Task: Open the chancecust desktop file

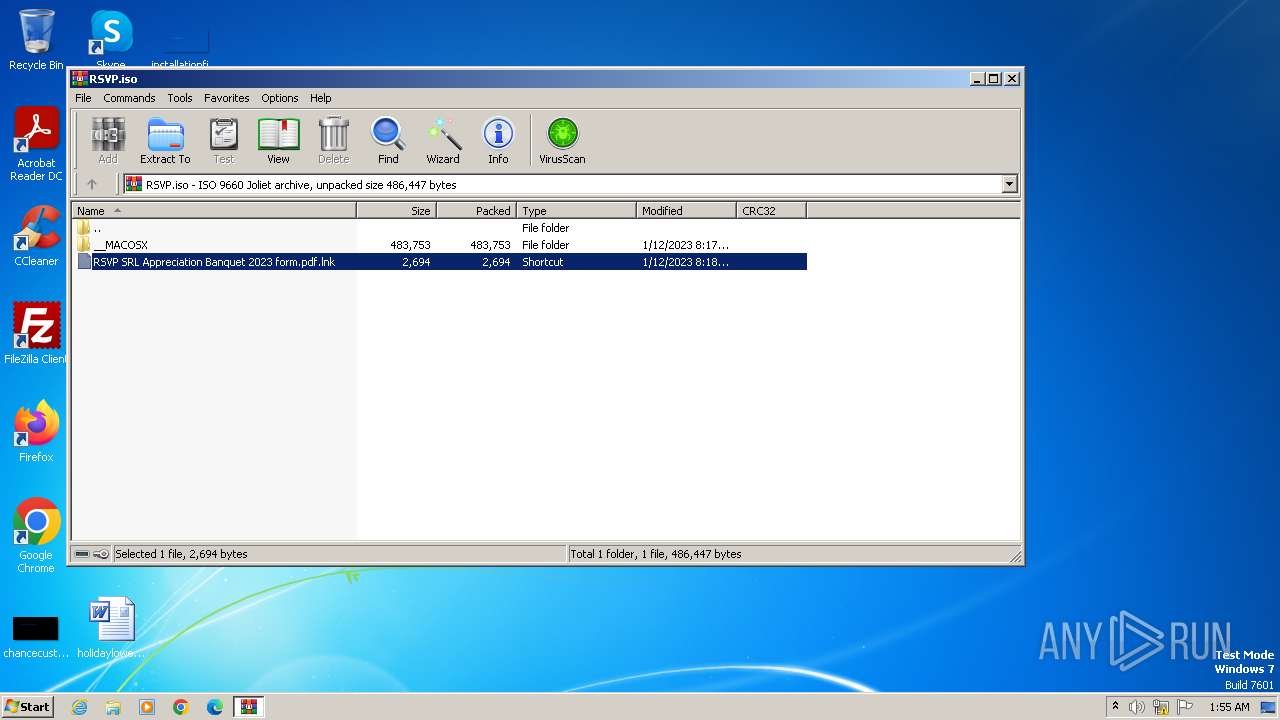Action: (x=36, y=636)
